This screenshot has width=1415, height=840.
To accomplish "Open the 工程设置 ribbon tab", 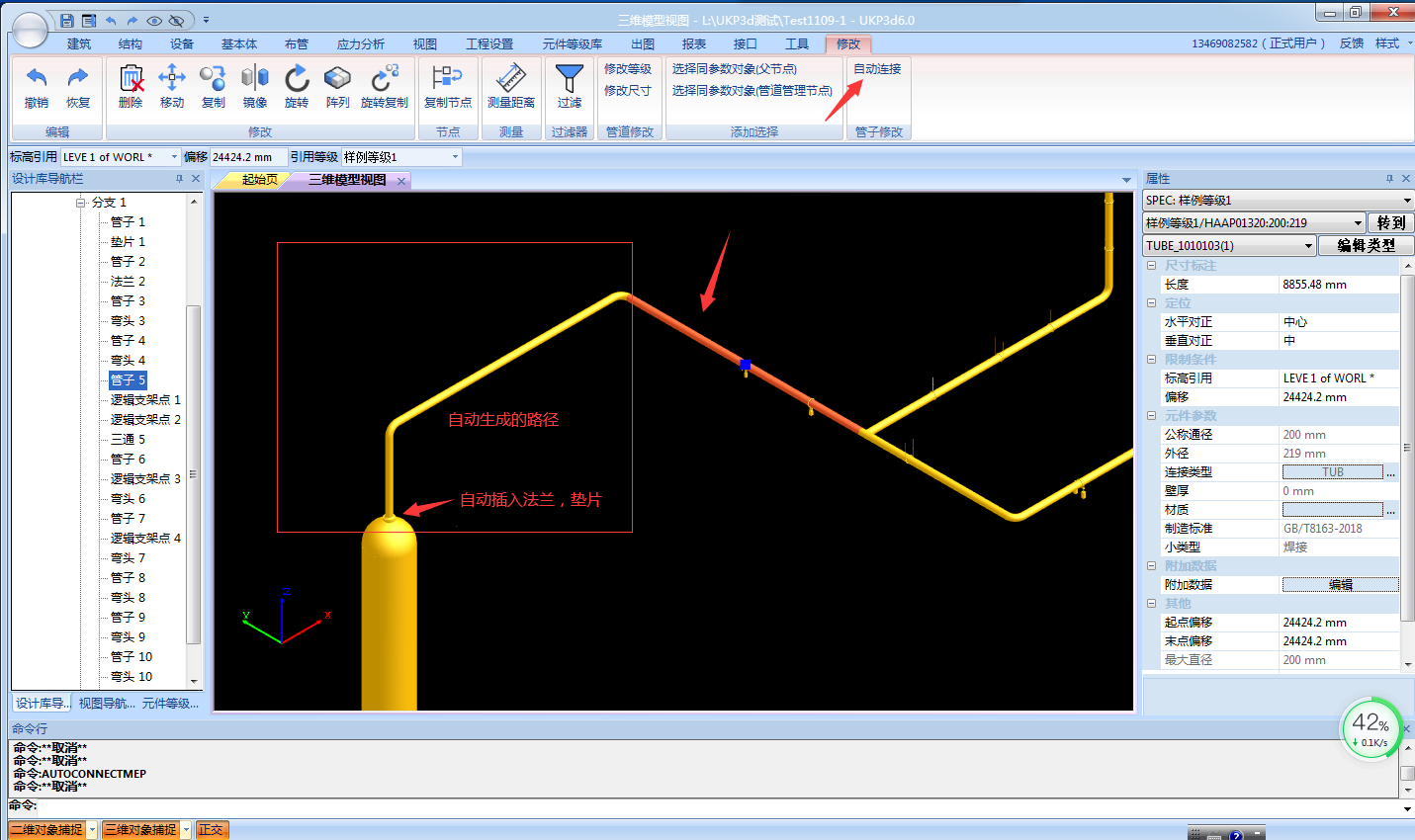I will pos(489,43).
